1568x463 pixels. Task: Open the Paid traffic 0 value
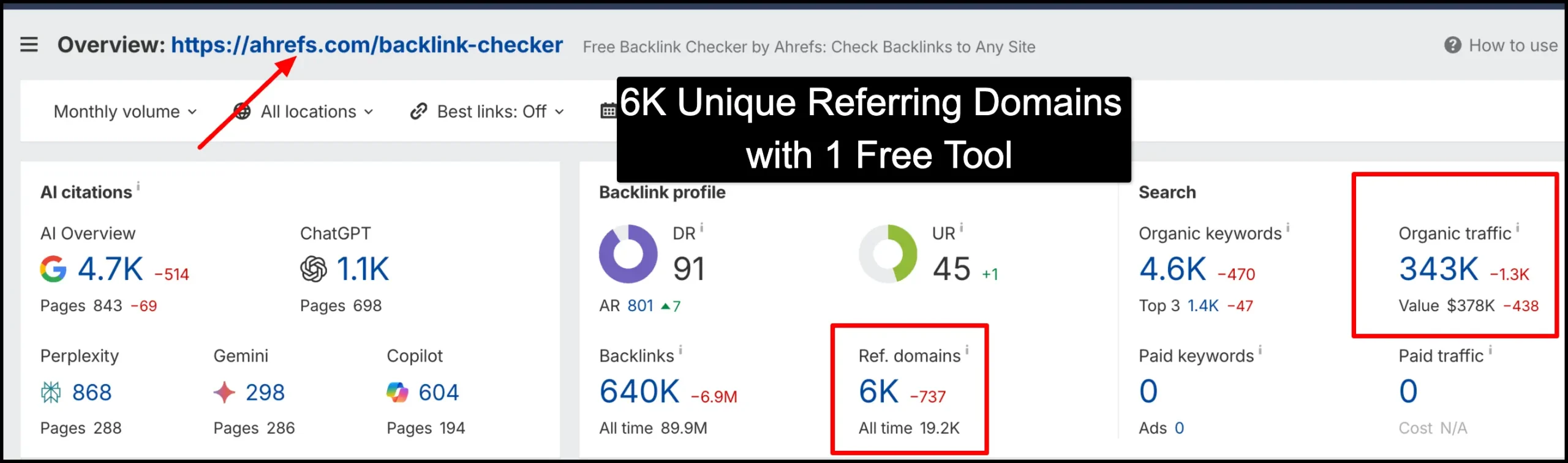[1408, 391]
